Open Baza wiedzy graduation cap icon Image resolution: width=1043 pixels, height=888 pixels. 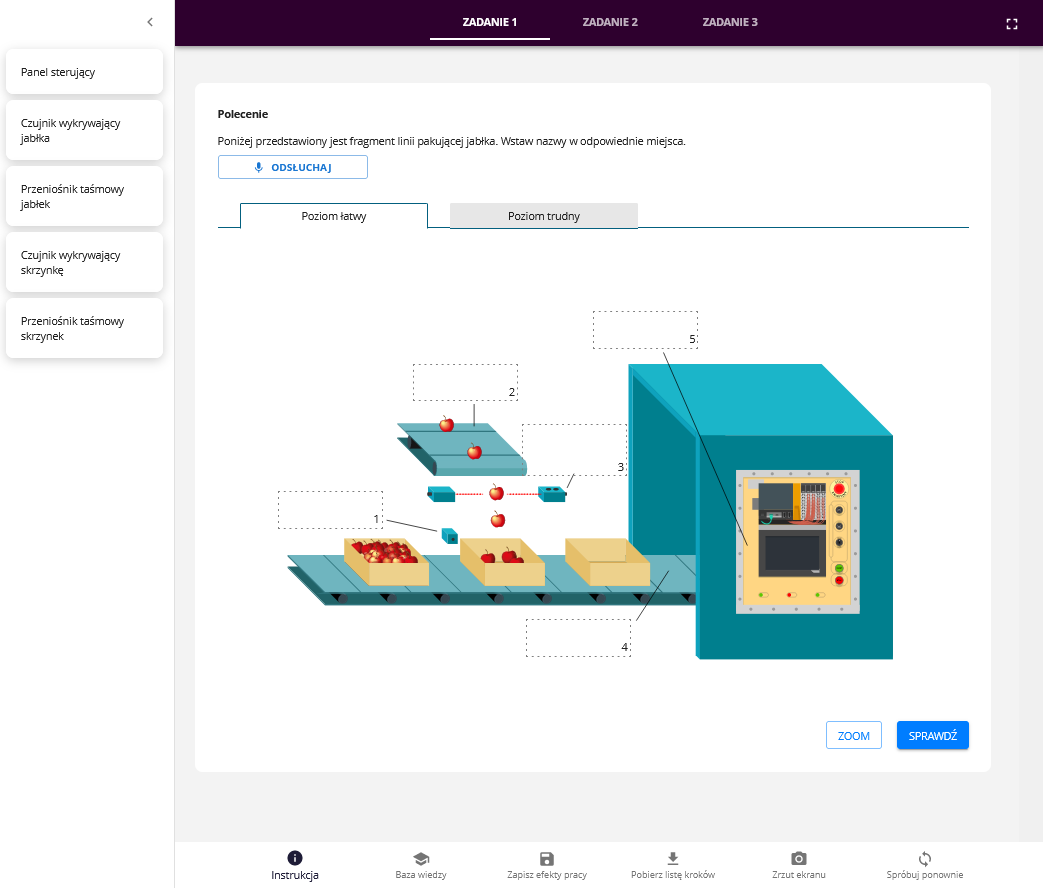[x=421, y=858]
